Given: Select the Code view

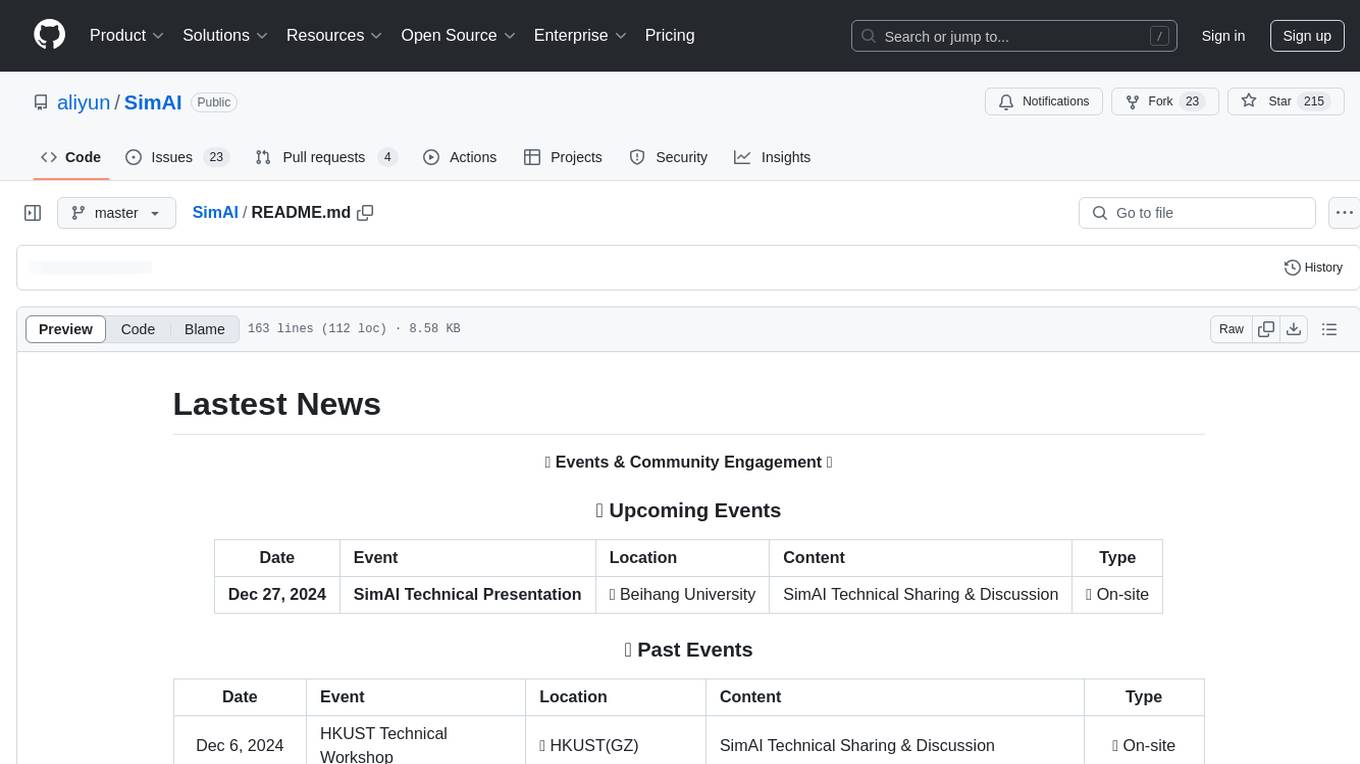Looking at the screenshot, I should click(x=138, y=329).
